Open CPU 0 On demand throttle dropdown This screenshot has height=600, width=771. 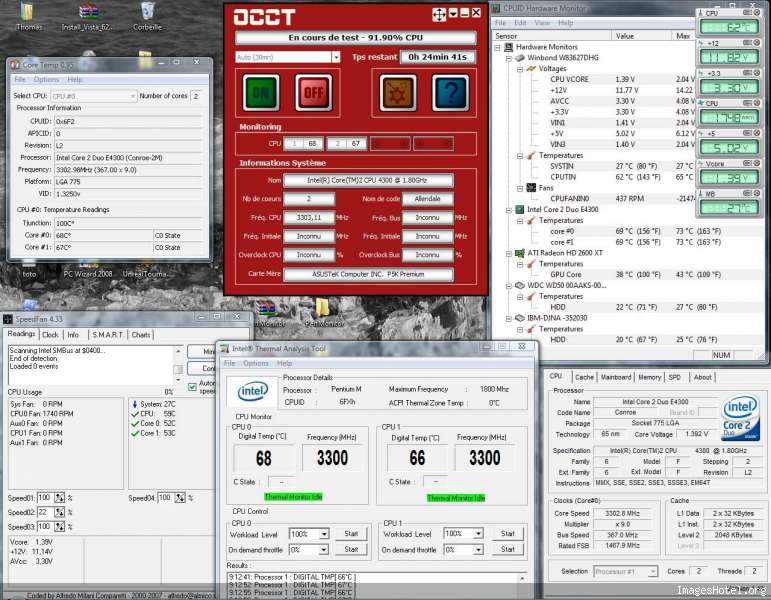click(324, 550)
